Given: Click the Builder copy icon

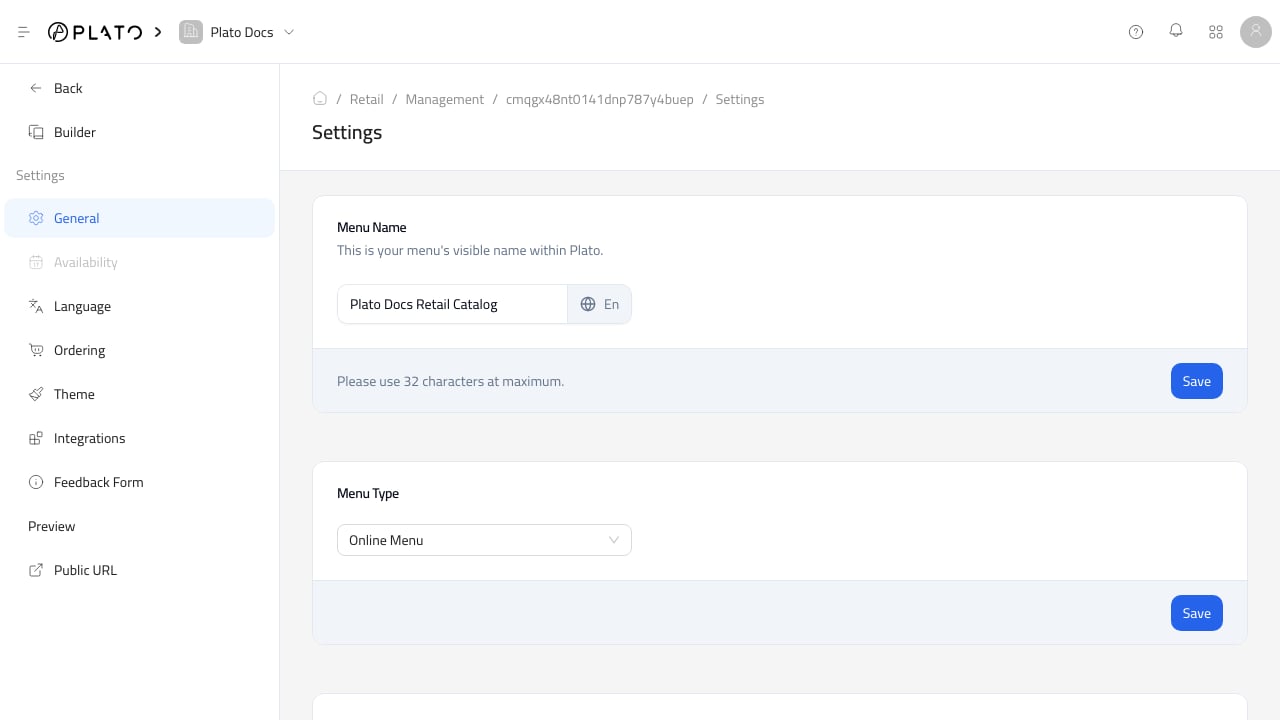Looking at the screenshot, I should click(x=36, y=132).
